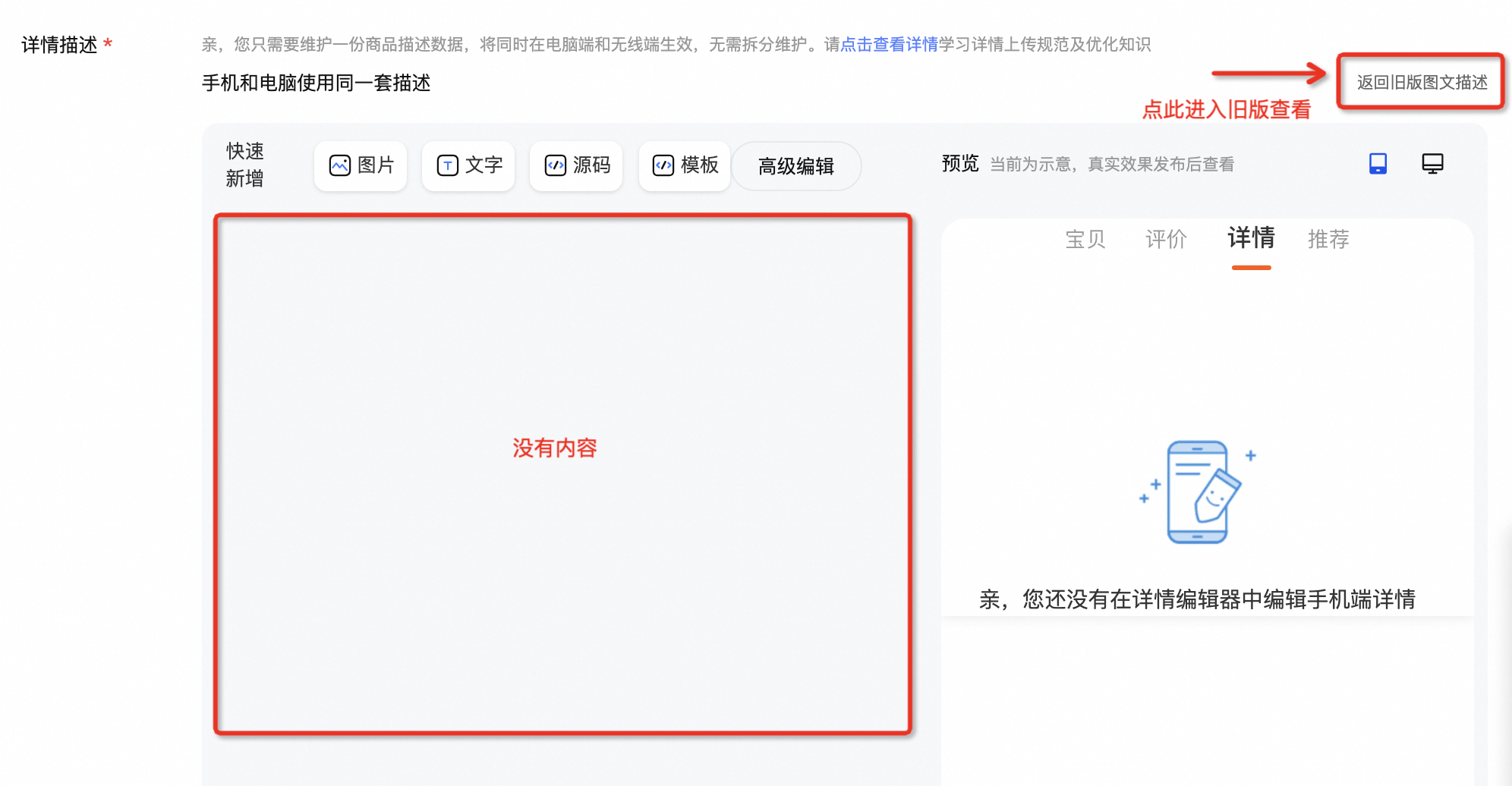Viewport: 1512px width, 786px height.
Task: Select the 宝贝 tab in preview
Action: [1085, 240]
